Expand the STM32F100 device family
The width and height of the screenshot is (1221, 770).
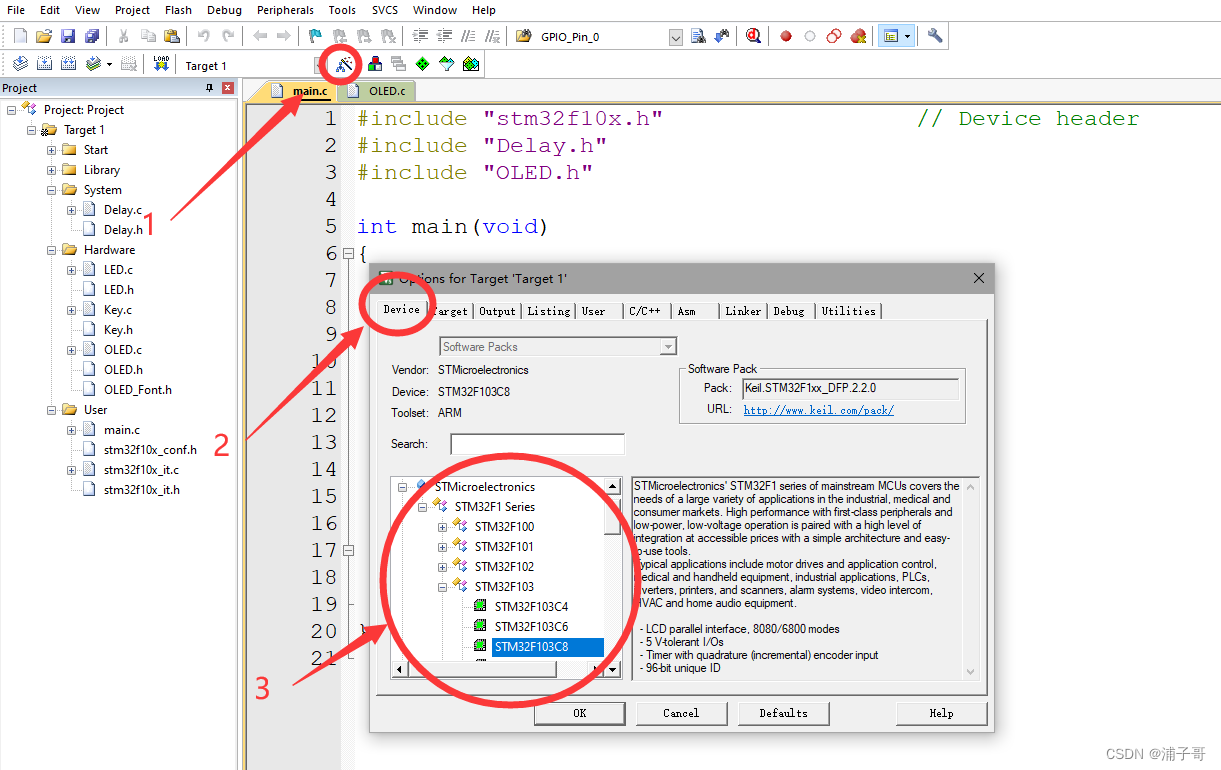(x=442, y=527)
